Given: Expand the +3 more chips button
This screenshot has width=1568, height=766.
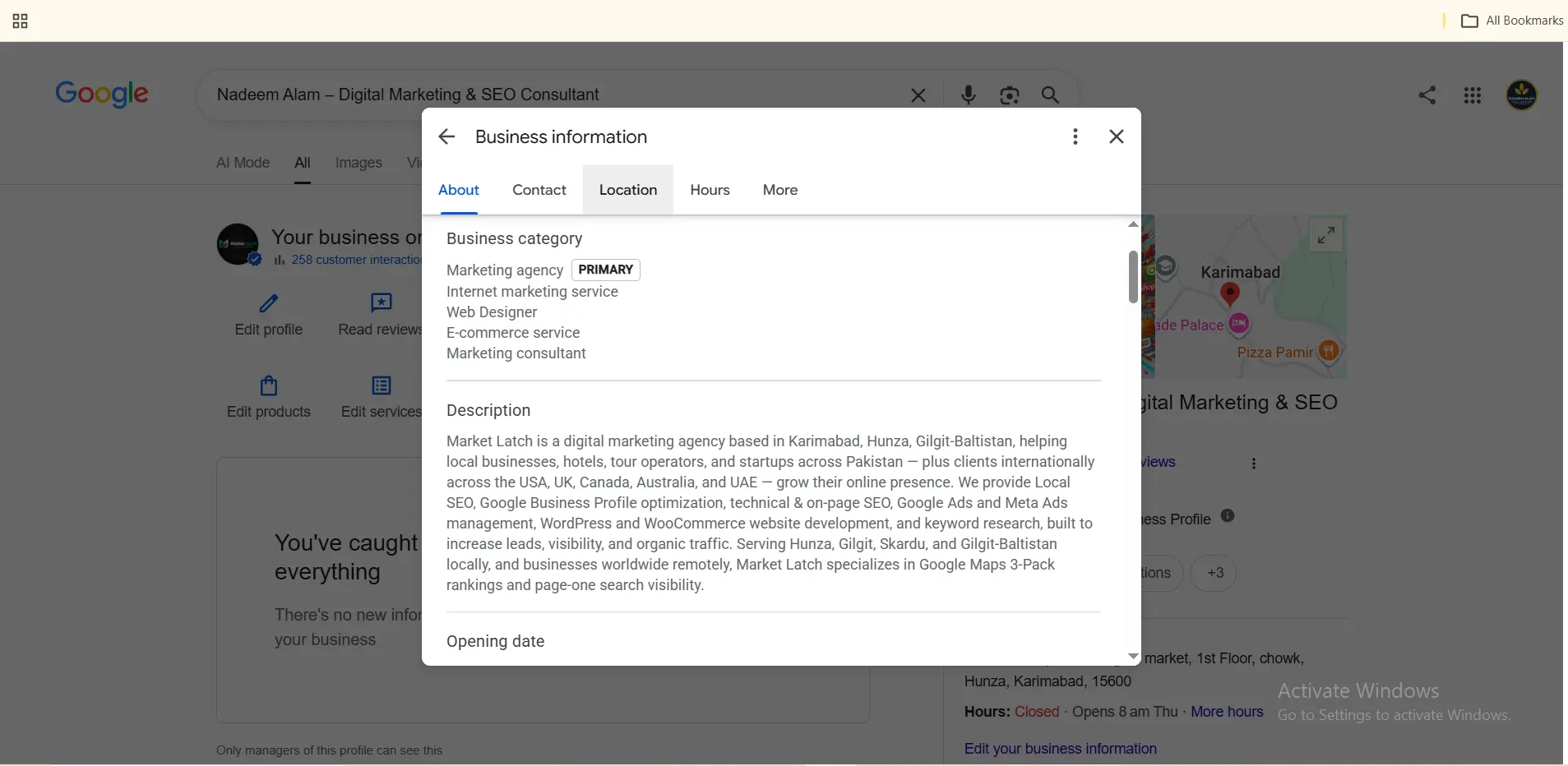Looking at the screenshot, I should (1215, 573).
